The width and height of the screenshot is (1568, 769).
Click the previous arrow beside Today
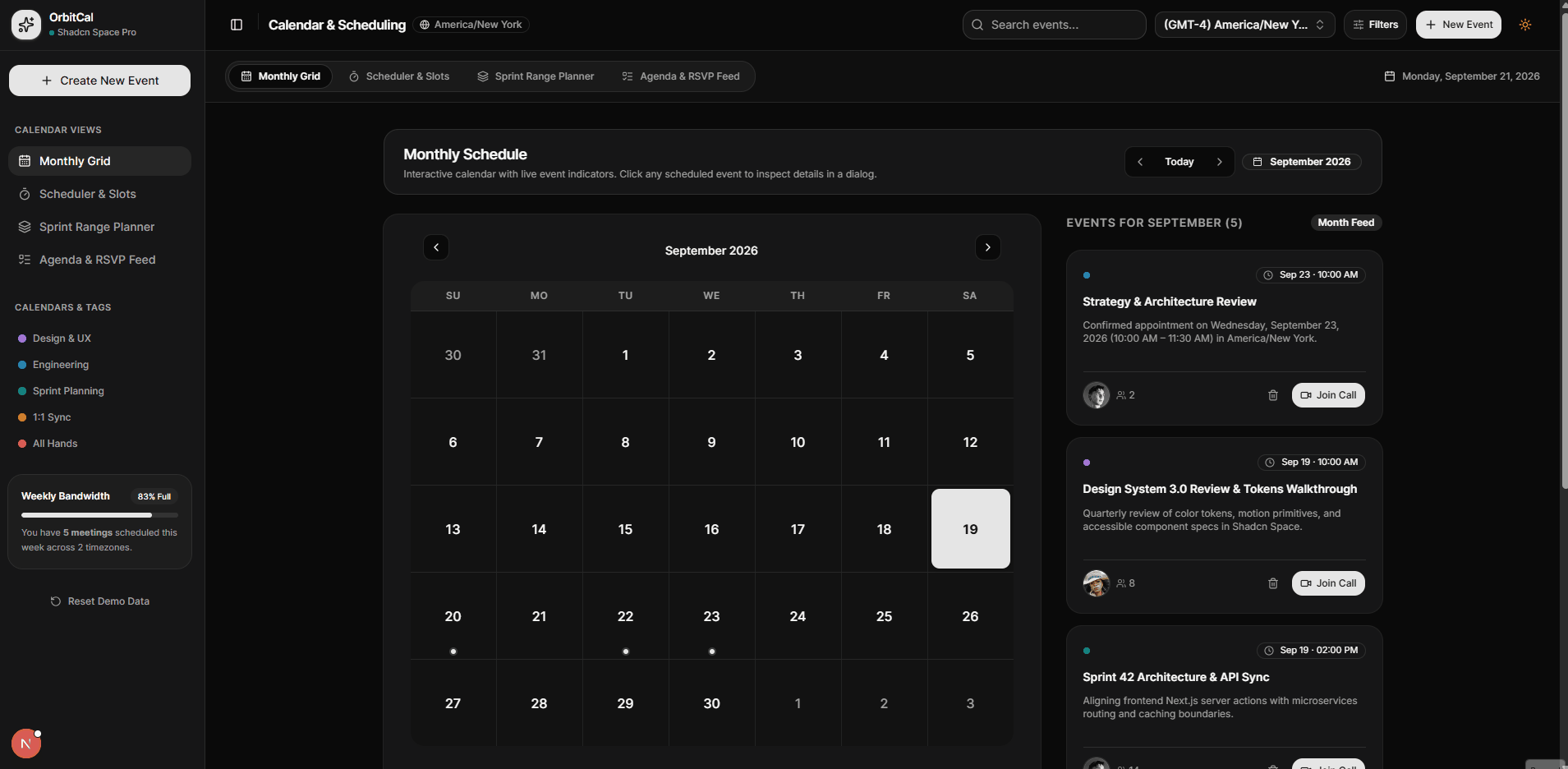pos(1140,162)
